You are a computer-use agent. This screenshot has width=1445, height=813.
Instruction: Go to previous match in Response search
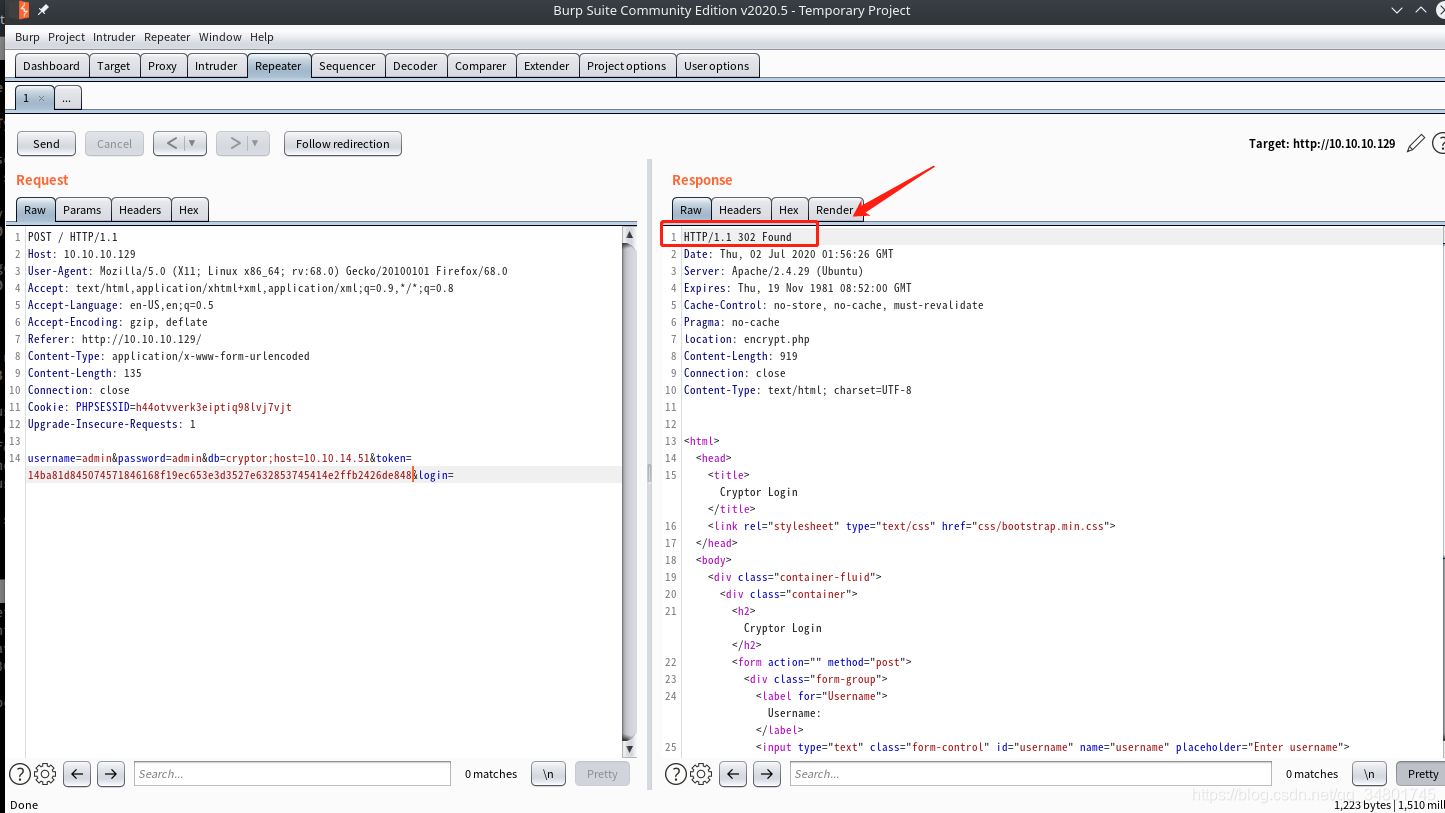(x=734, y=774)
